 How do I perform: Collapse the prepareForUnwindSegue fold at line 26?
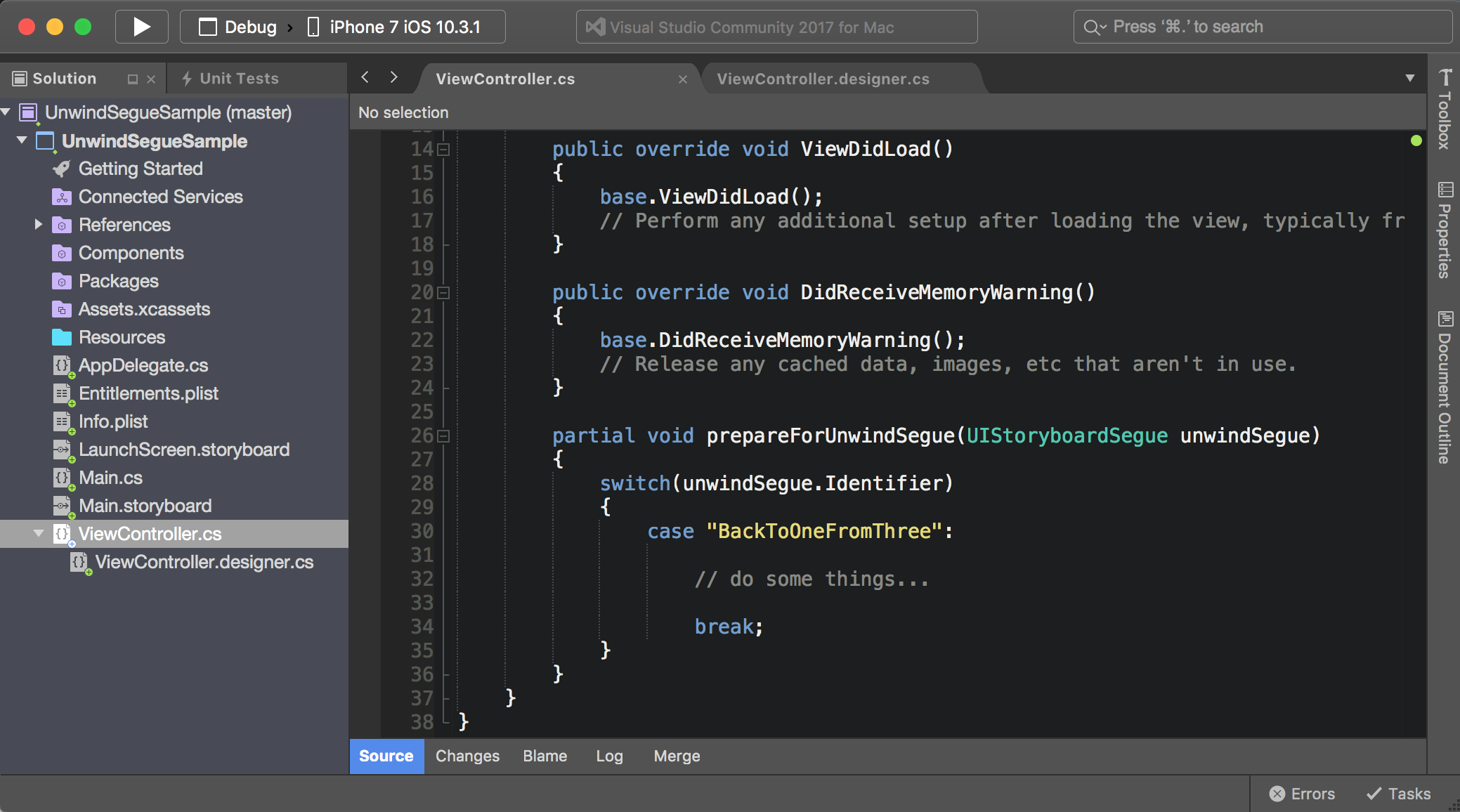tap(443, 436)
